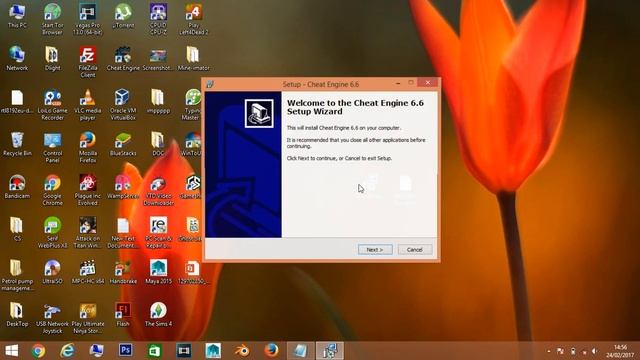Select the CS folder icon
Viewport: 640px width, 360px height.
click(17, 229)
